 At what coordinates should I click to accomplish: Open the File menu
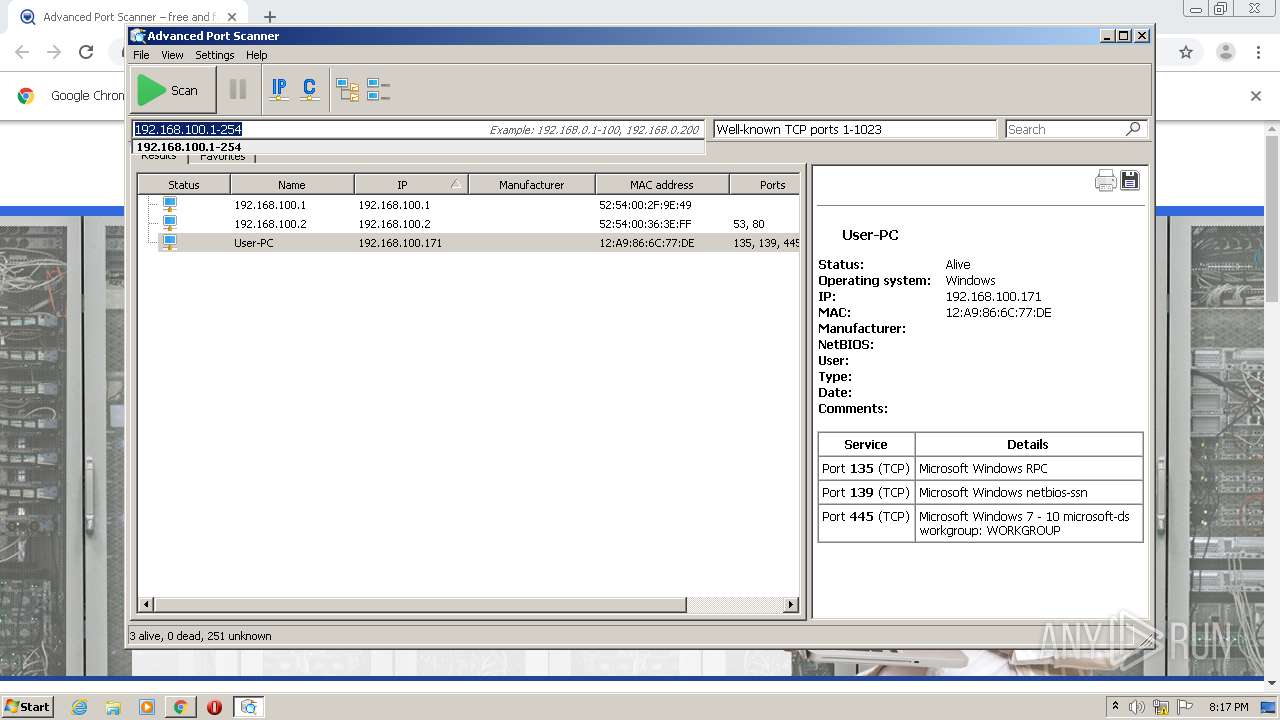point(141,55)
